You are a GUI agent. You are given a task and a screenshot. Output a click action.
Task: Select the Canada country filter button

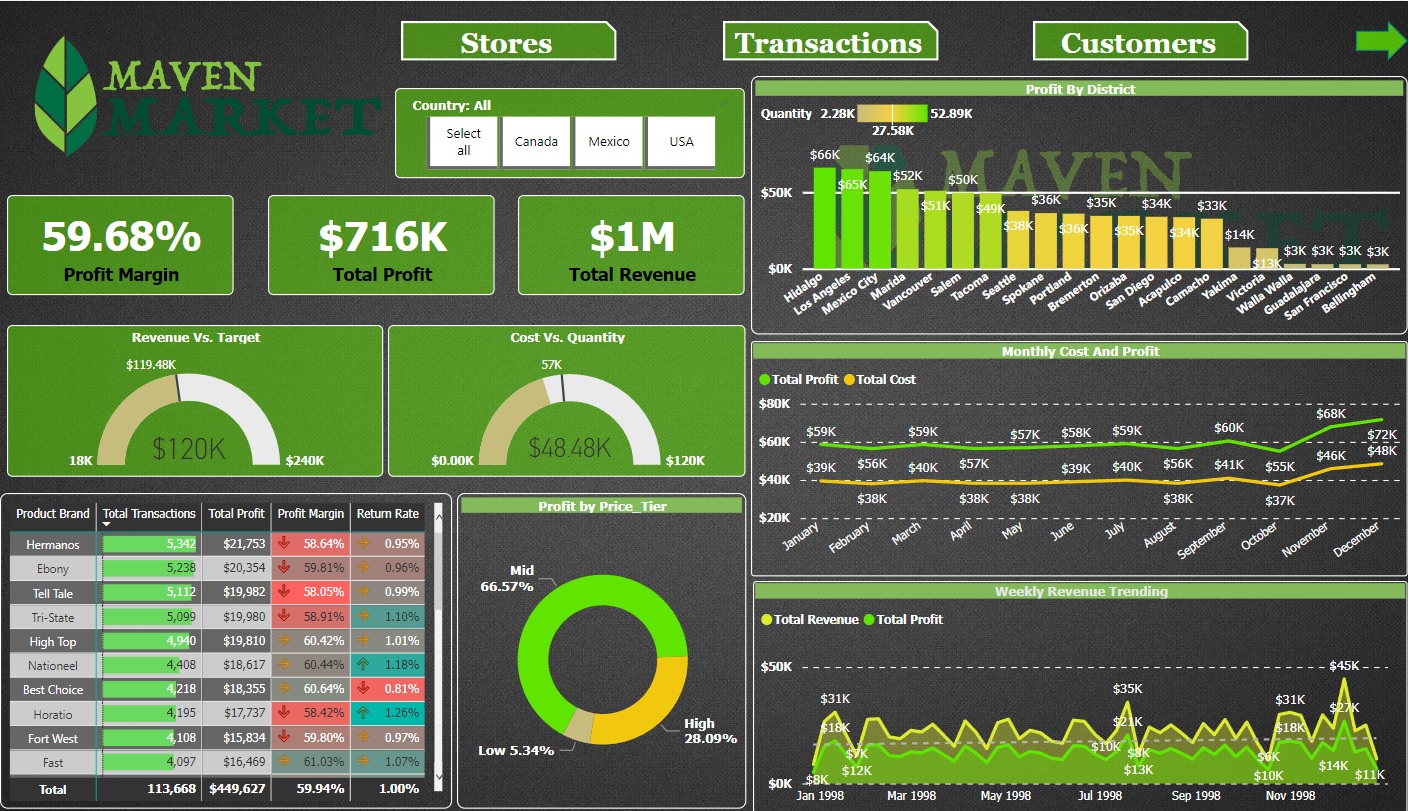(x=536, y=141)
